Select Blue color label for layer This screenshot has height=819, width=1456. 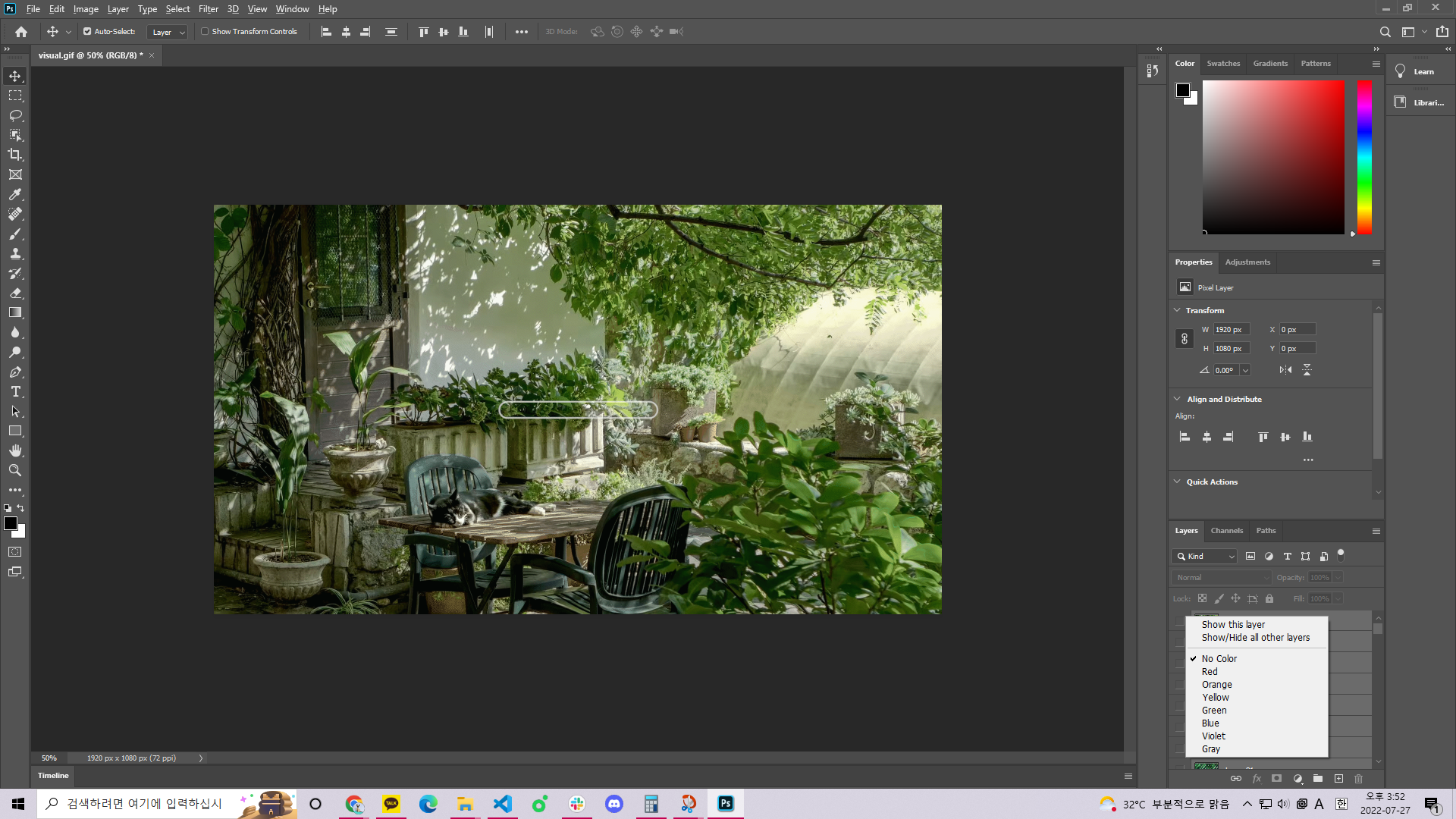click(1211, 722)
